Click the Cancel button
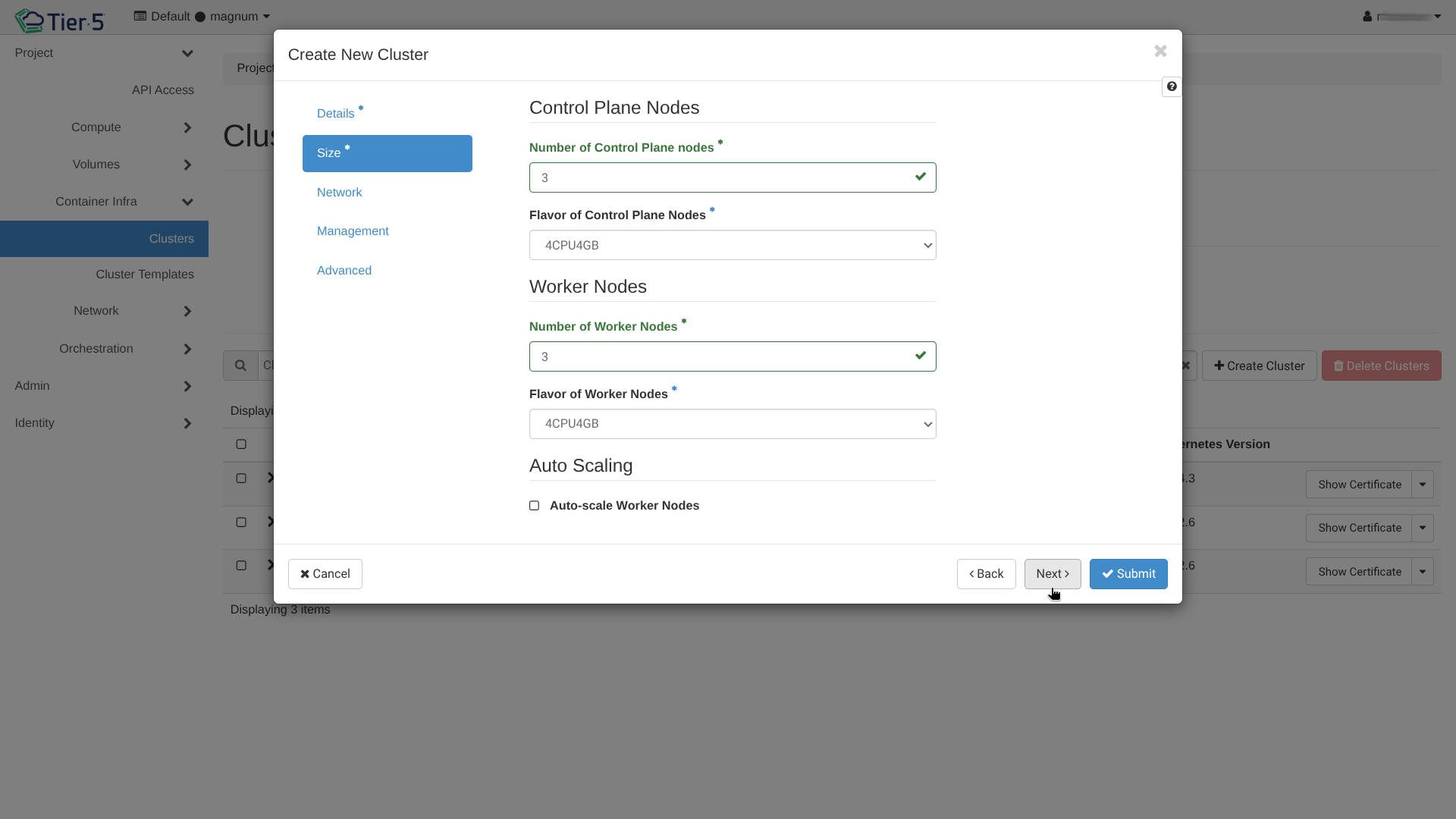 pyautogui.click(x=325, y=574)
